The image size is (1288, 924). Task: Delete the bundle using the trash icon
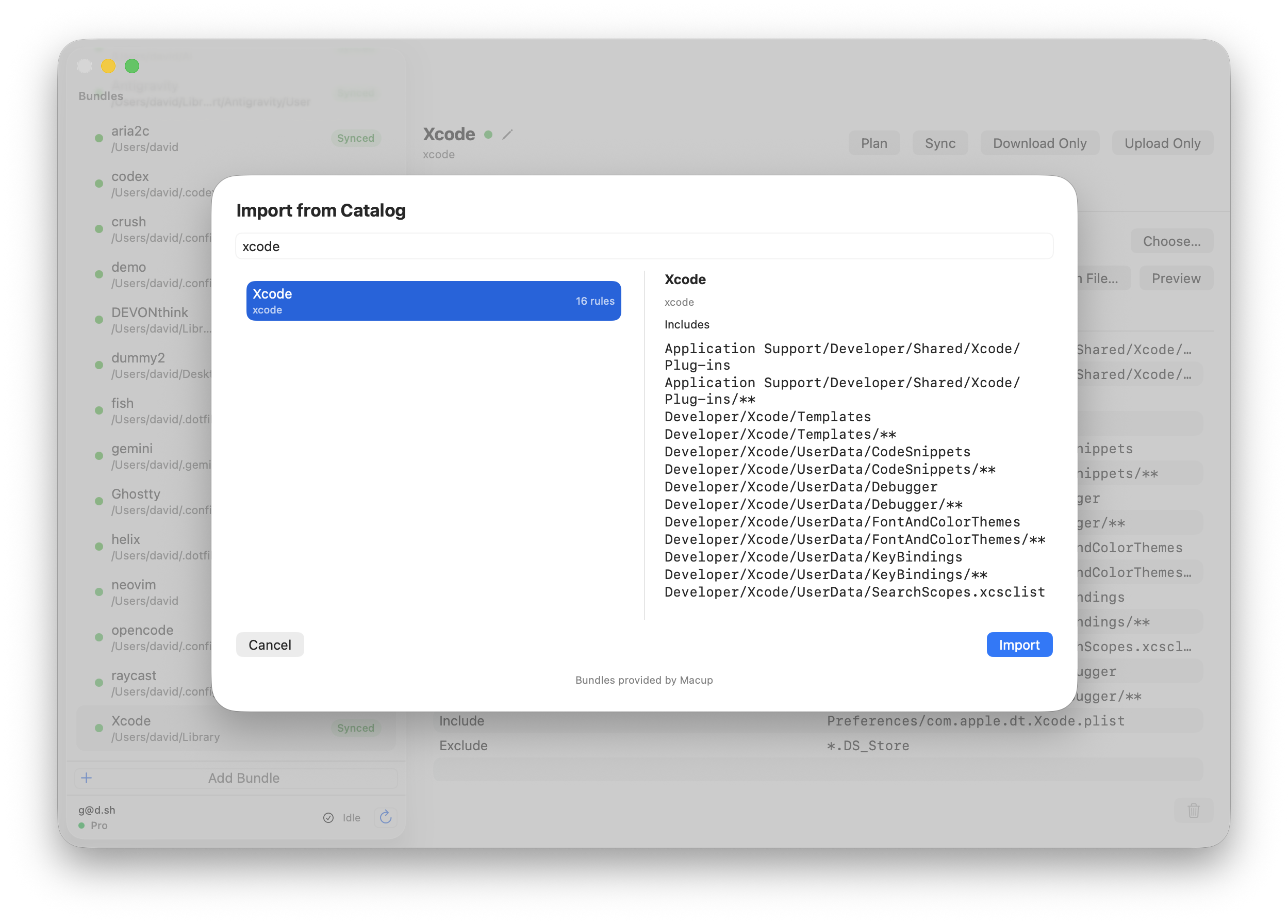pos(1193,811)
